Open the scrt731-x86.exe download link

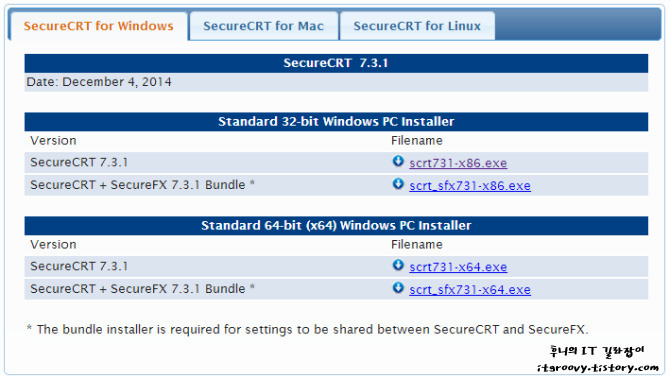pyautogui.click(x=458, y=163)
